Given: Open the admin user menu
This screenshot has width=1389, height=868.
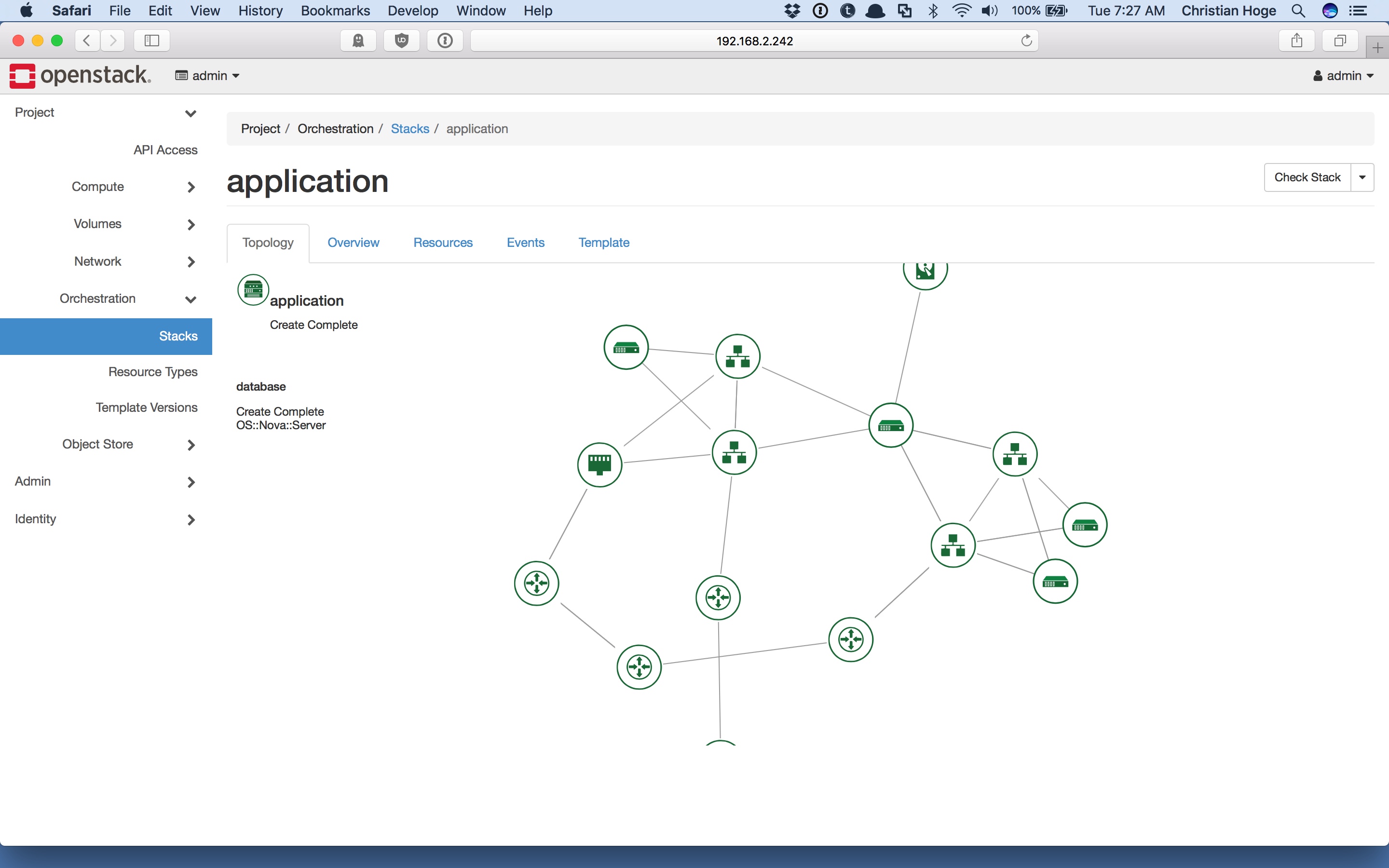Looking at the screenshot, I should pos(1343,76).
